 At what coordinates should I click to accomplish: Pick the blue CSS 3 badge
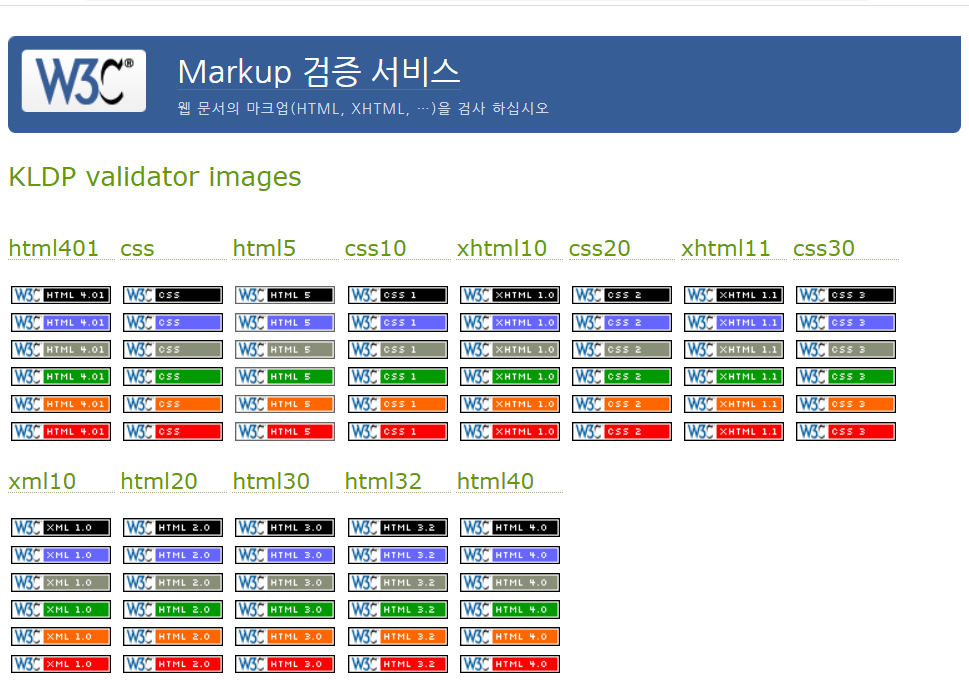coord(846,323)
